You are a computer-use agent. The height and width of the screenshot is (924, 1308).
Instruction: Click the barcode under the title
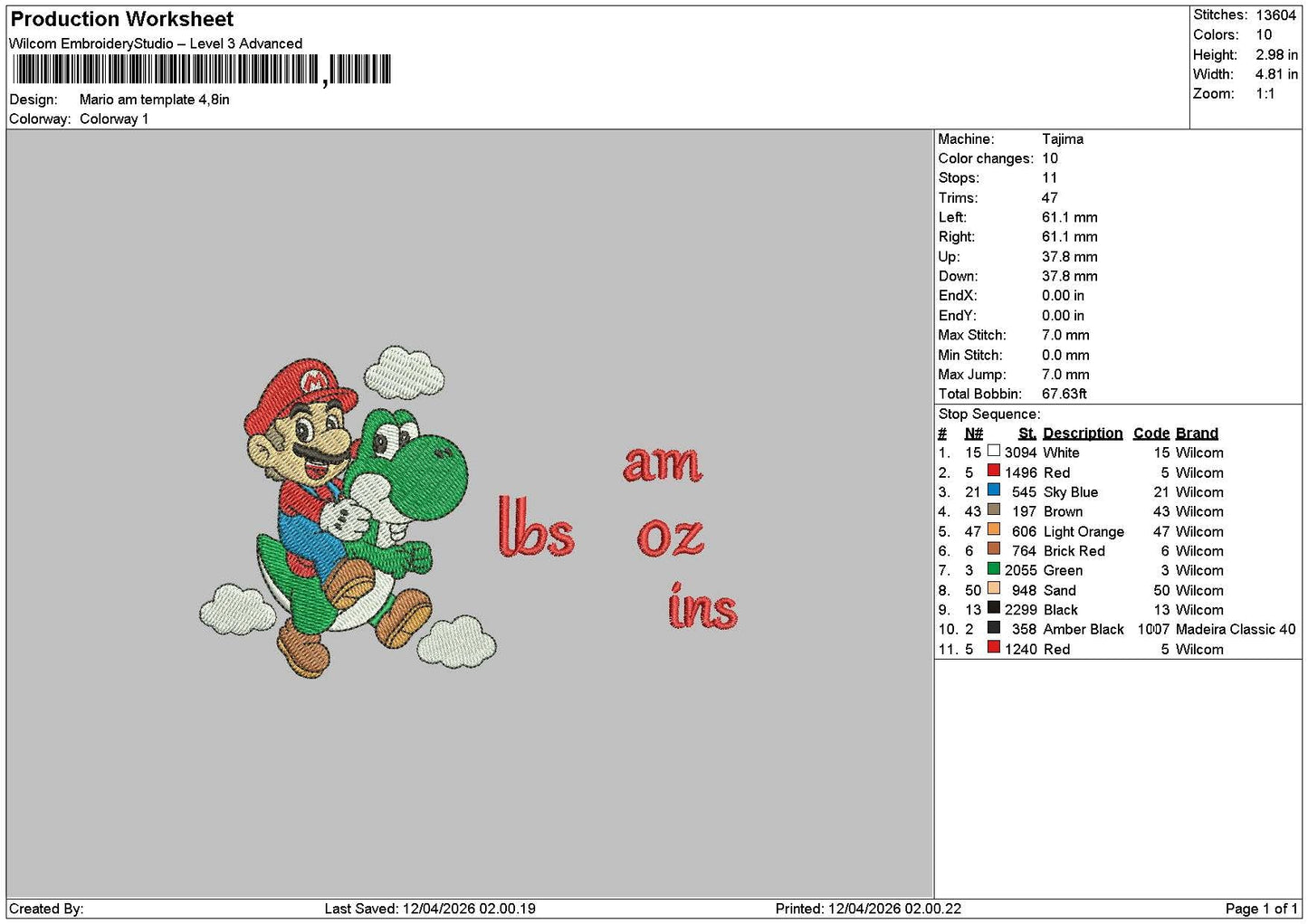[202, 69]
